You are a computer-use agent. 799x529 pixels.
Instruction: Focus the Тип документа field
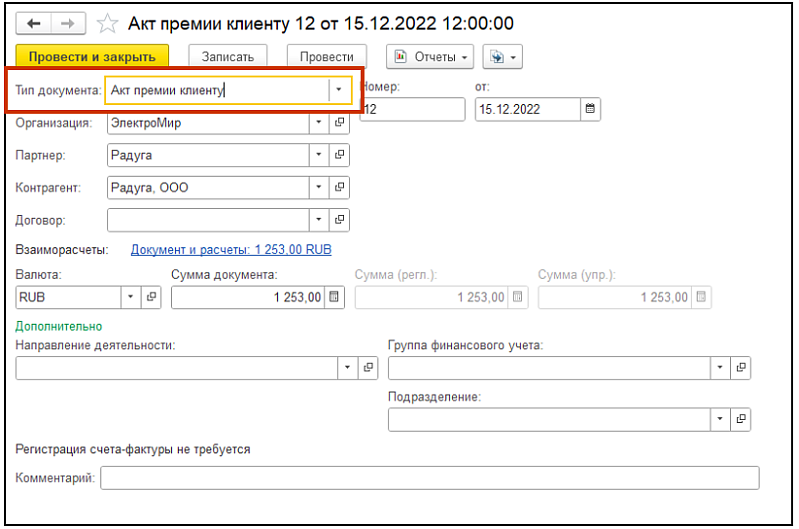coord(217,90)
